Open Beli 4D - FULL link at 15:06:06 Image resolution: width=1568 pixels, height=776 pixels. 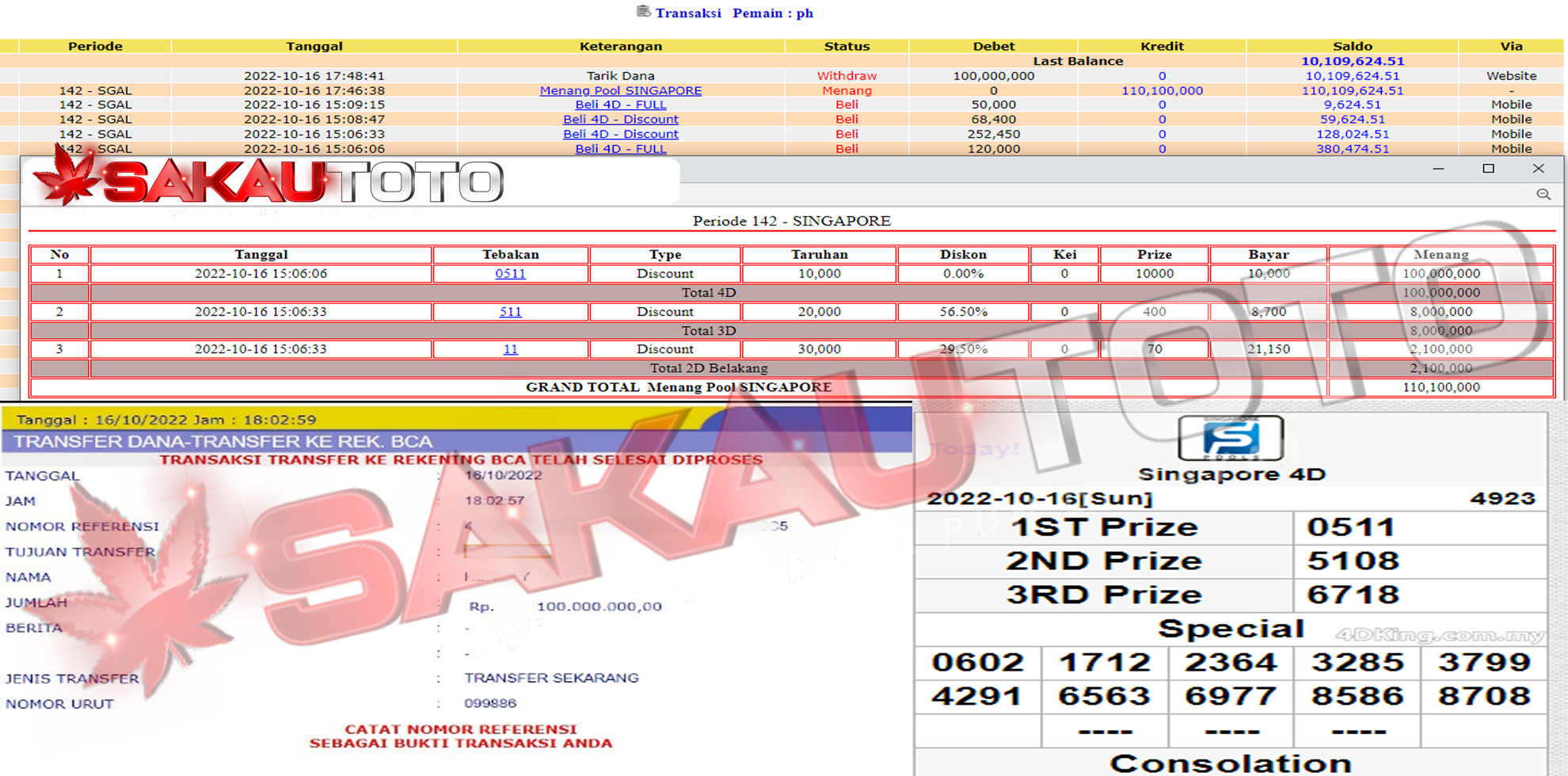620,149
